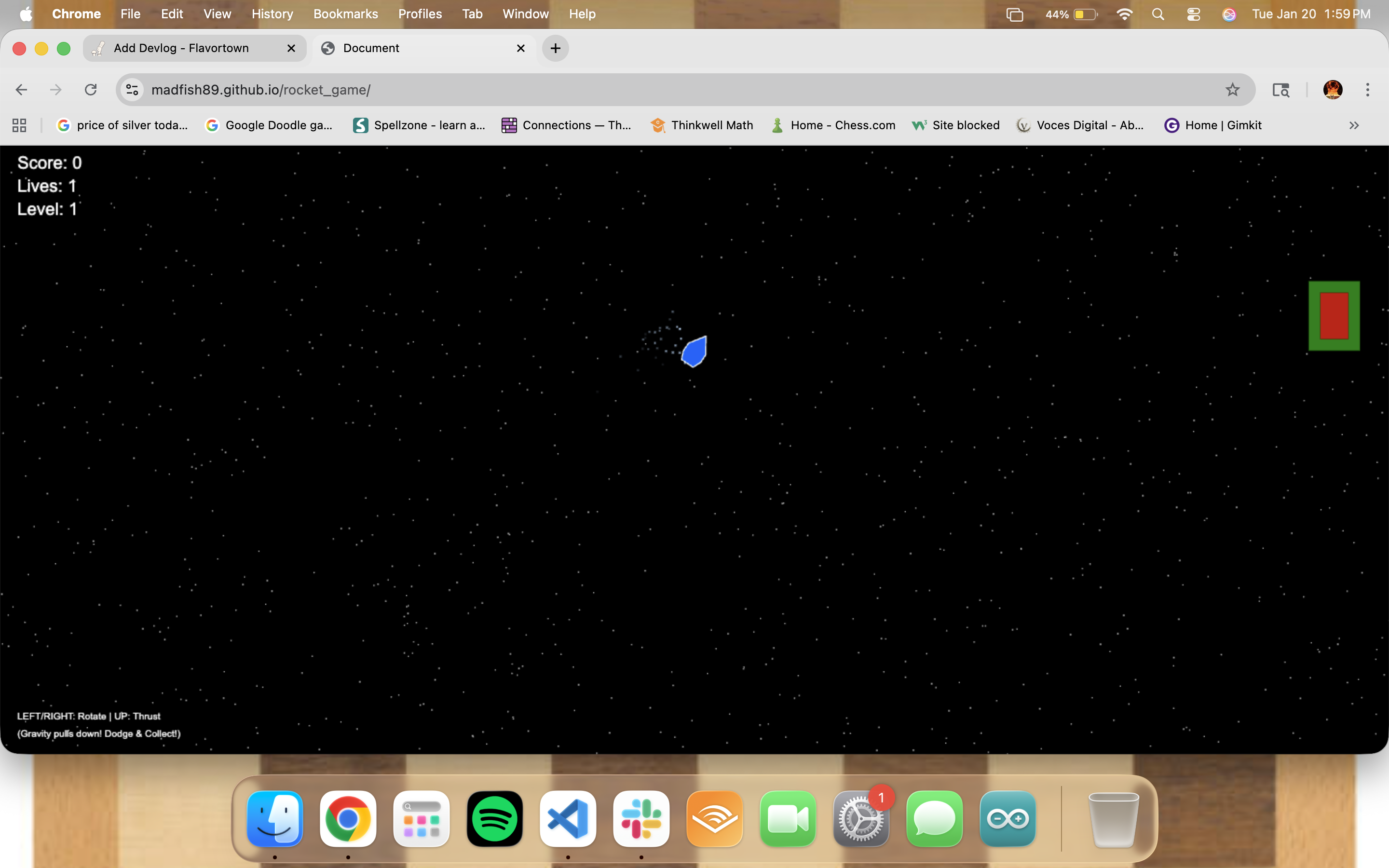This screenshot has height=868, width=1389.
Task: Open Chrome three-dot menu
Action: click(1367, 90)
